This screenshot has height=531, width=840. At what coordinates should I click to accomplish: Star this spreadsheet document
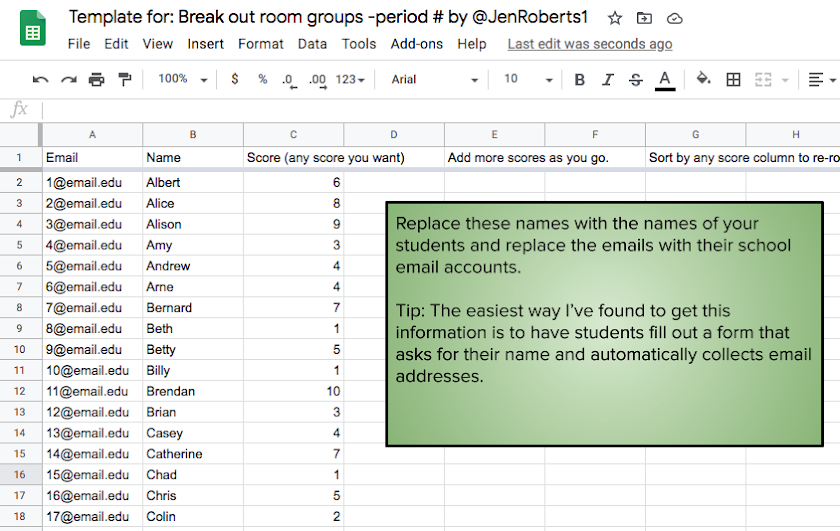(x=614, y=19)
